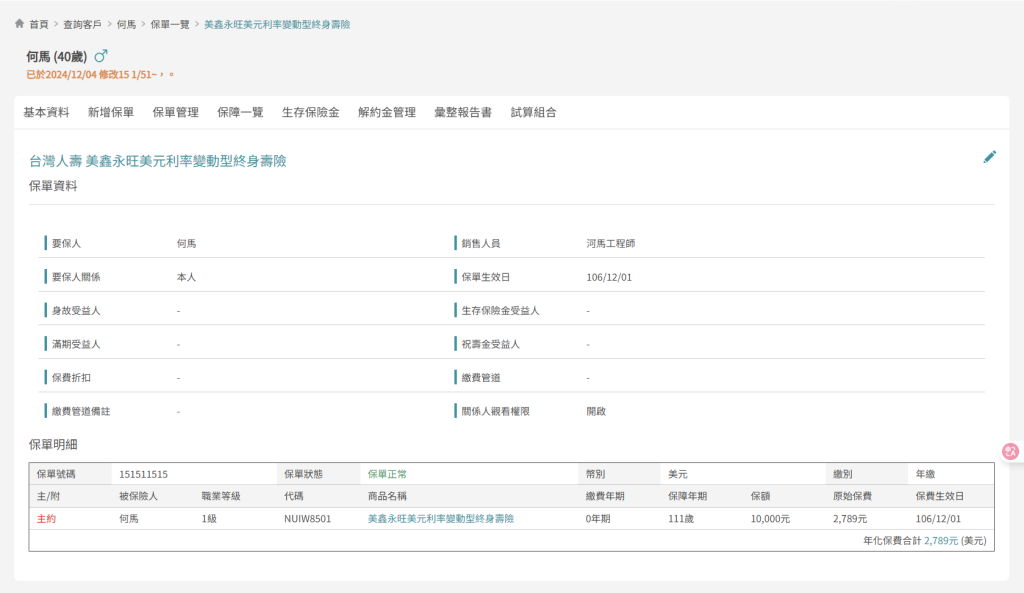The height and width of the screenshot is (593, 1024).
Task: Click the 主約 row label
Action: click(x=46, y=519)
